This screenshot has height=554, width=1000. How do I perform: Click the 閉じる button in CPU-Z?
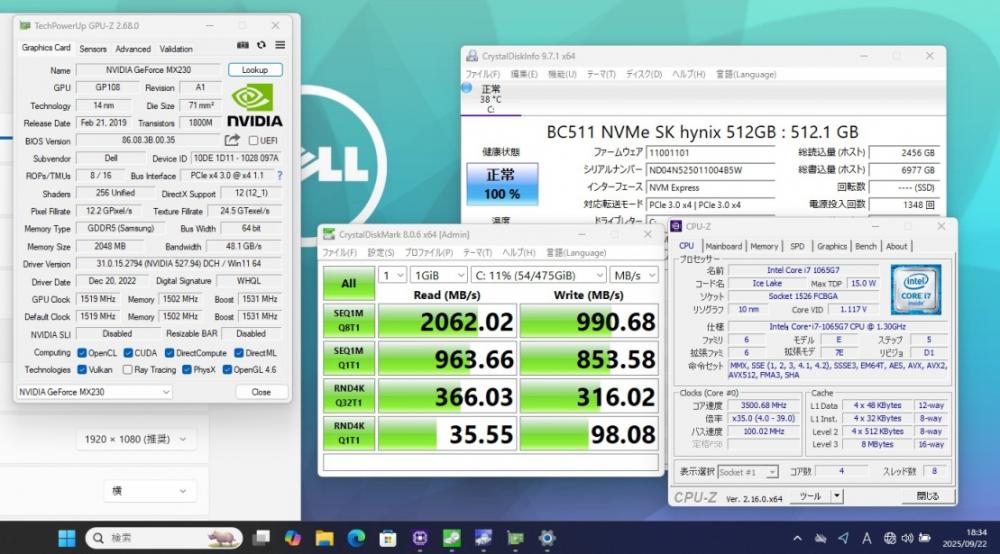tap(928, 496)
